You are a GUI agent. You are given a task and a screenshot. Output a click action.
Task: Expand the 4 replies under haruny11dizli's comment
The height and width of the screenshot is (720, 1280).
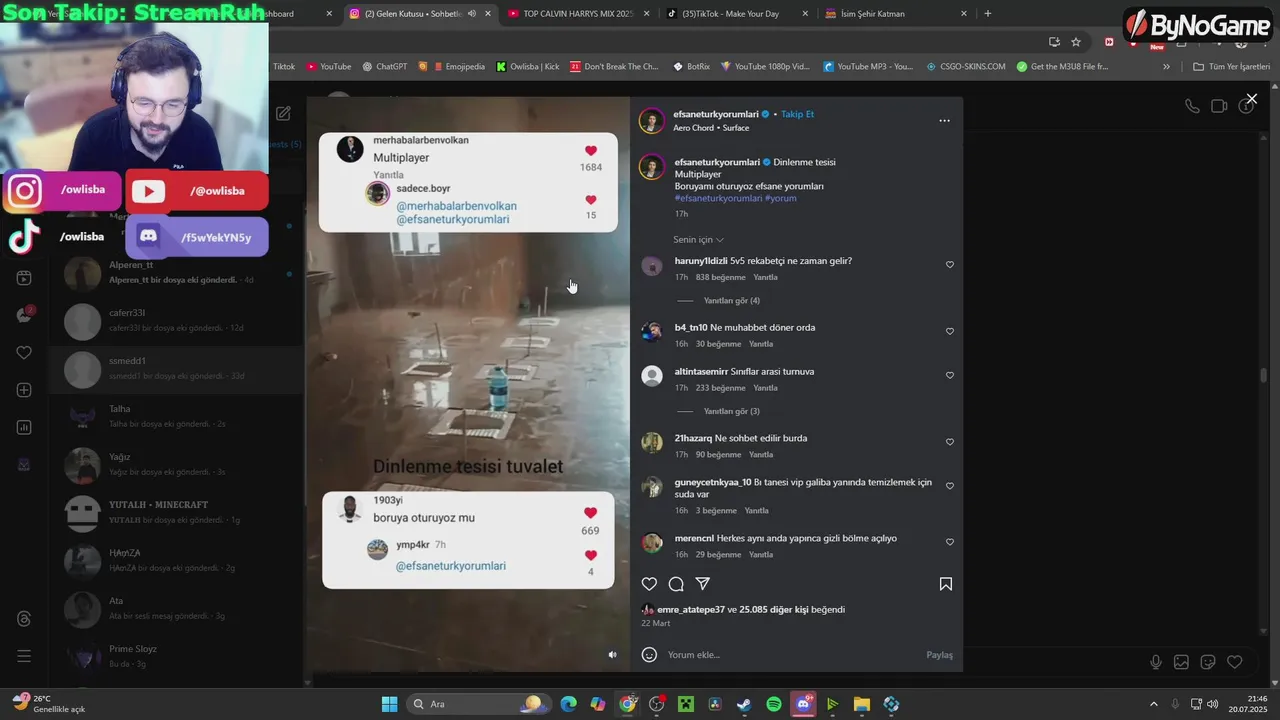tap(732, 301)
